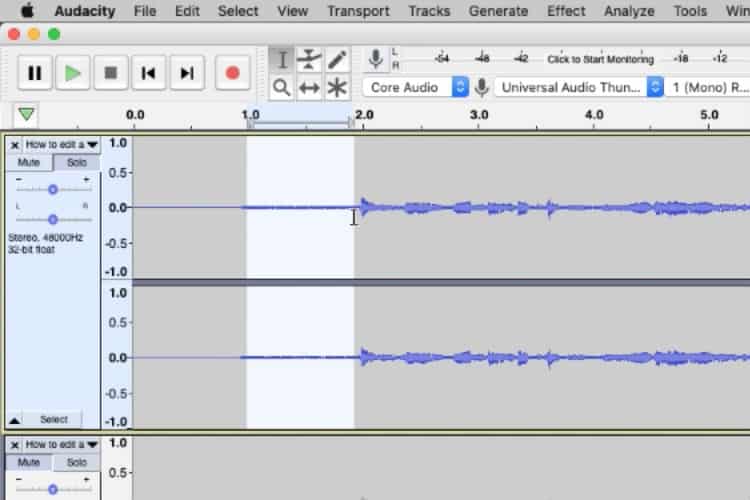This screenshot has width=750, height=500.
Task: Click the first track's pan slider knob
Action: (x=53, y=220)
